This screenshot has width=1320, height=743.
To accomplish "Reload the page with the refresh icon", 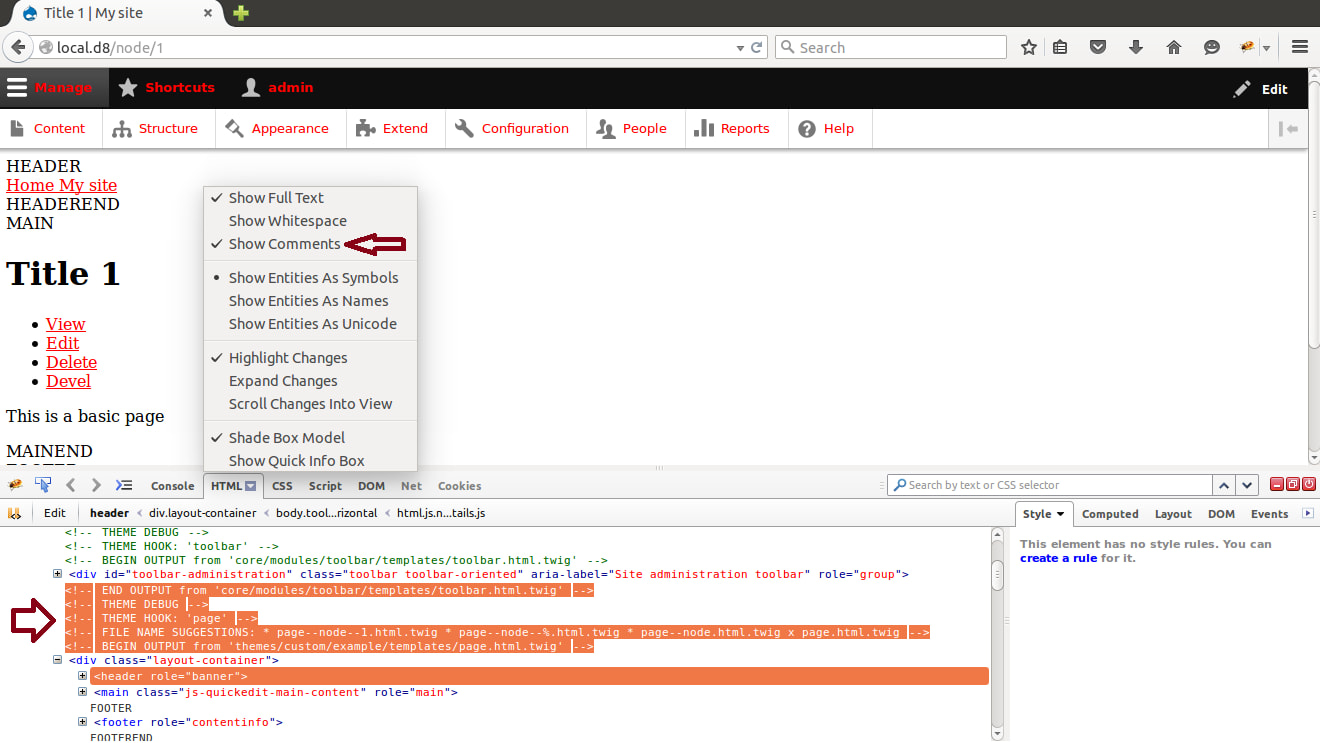I will pyautogui.click(x=757, y=47).
